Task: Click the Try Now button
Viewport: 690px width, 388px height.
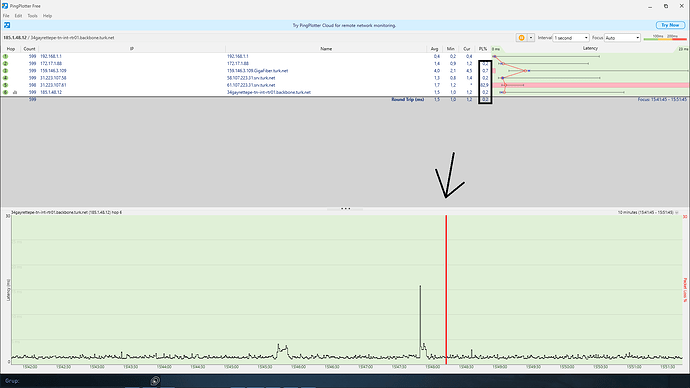Action: [x=670, y=26]
